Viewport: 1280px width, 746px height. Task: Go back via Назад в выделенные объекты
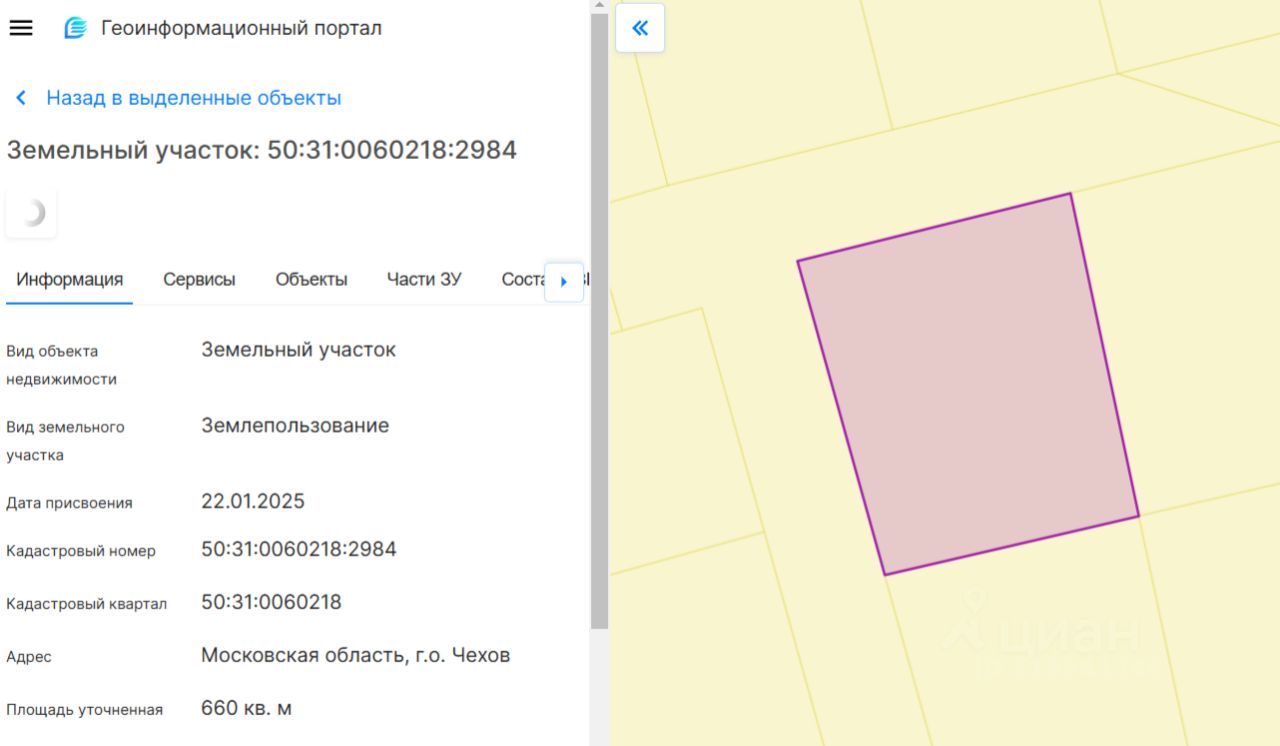[193, 98]
